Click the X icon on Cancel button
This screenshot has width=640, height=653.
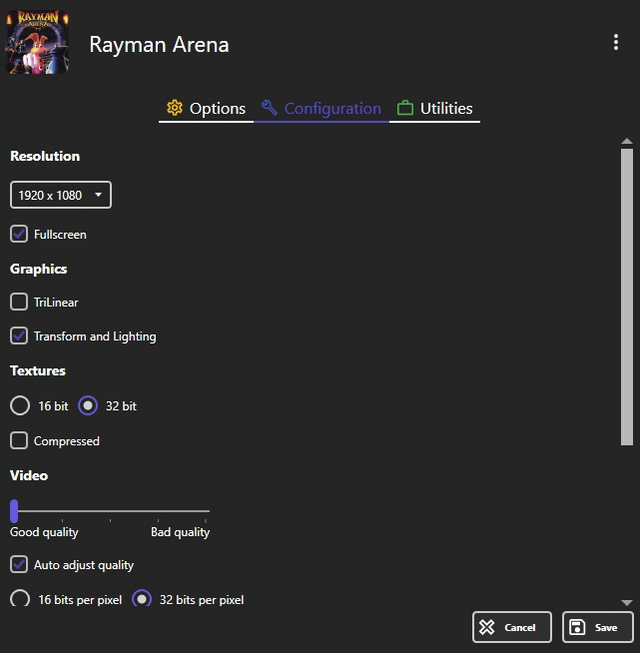(x=486, y=627)
